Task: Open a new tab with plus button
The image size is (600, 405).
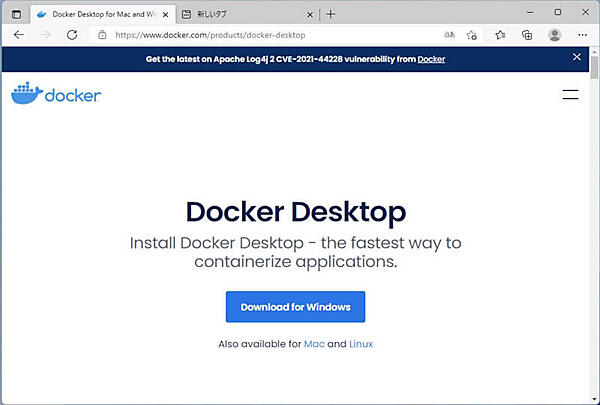Action: (331, 14)
